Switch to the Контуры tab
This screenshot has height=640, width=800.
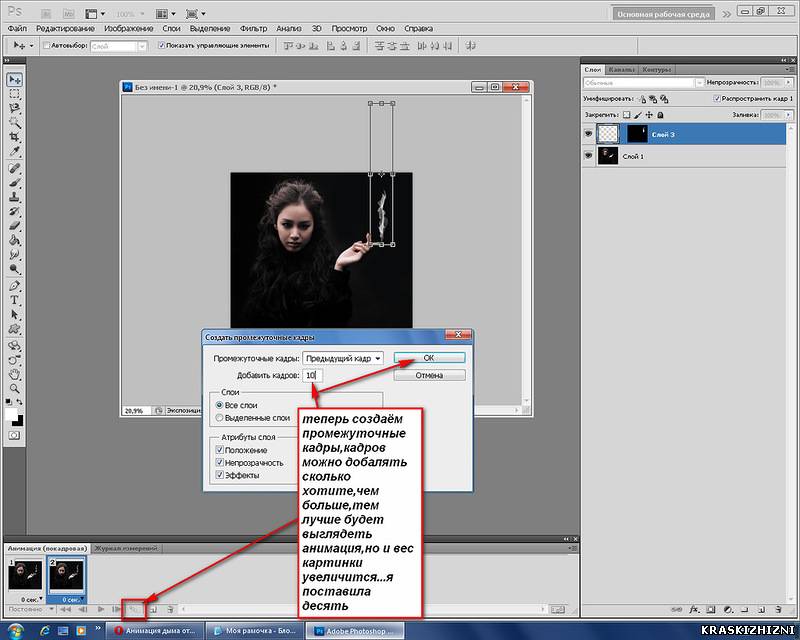[x=656, y=69]
